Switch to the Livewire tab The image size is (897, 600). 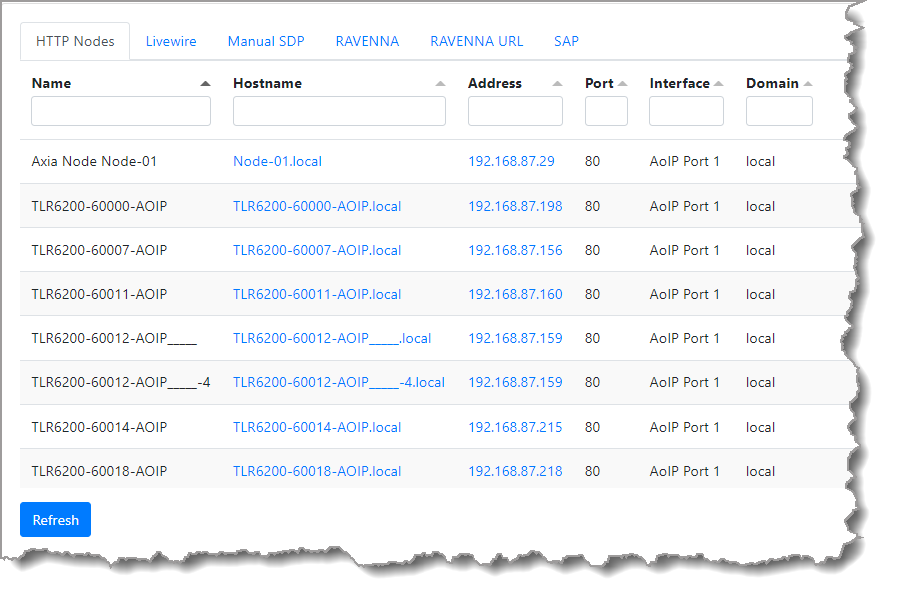[x=171, y=42]
